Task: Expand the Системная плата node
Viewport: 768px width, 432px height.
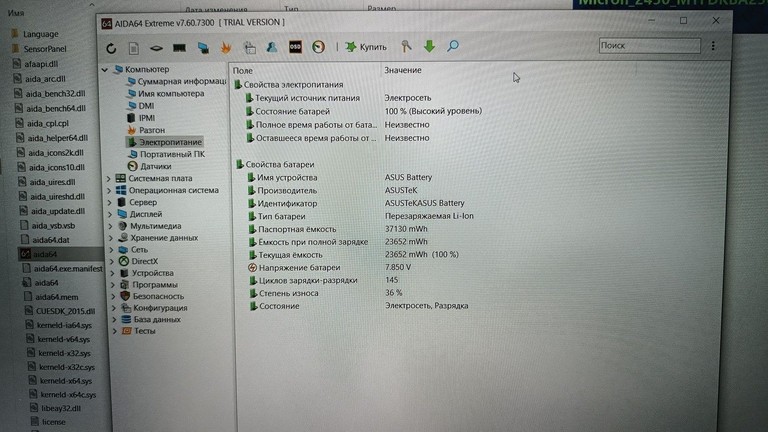Action: click(x=109, y=179)
